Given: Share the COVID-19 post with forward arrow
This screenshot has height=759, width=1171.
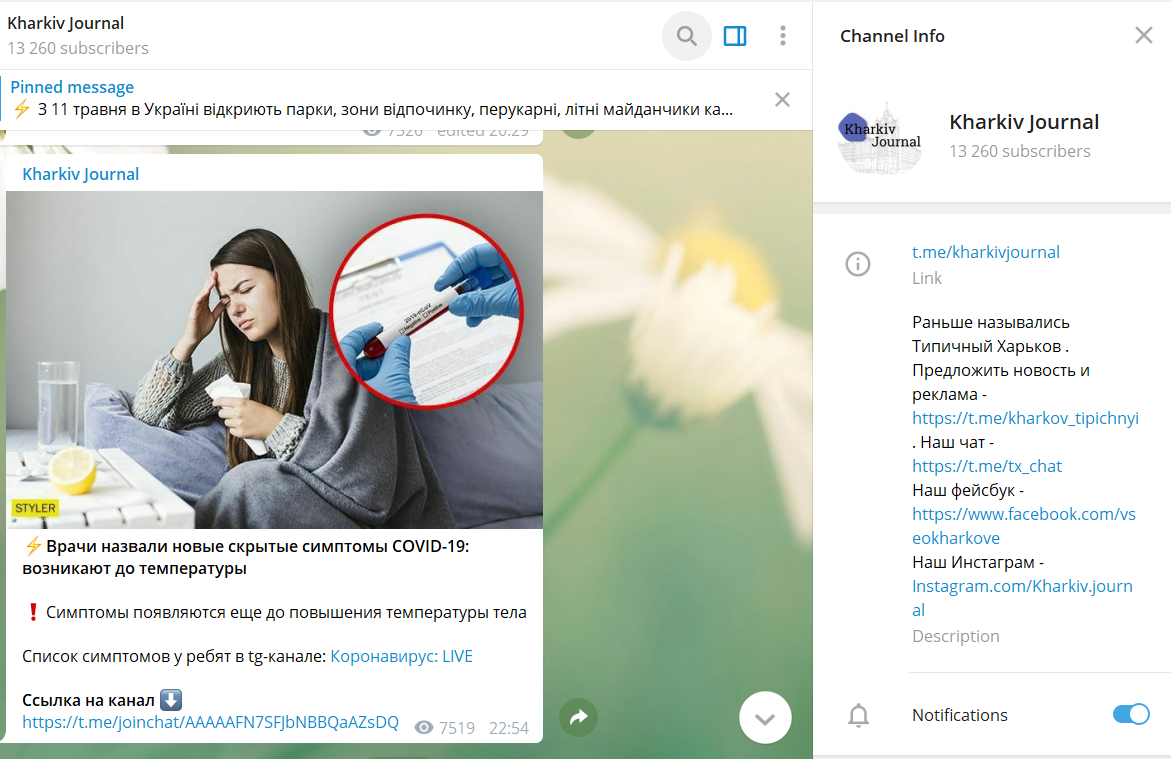Looking at the screenshot, I should click(x=578, y=717).
